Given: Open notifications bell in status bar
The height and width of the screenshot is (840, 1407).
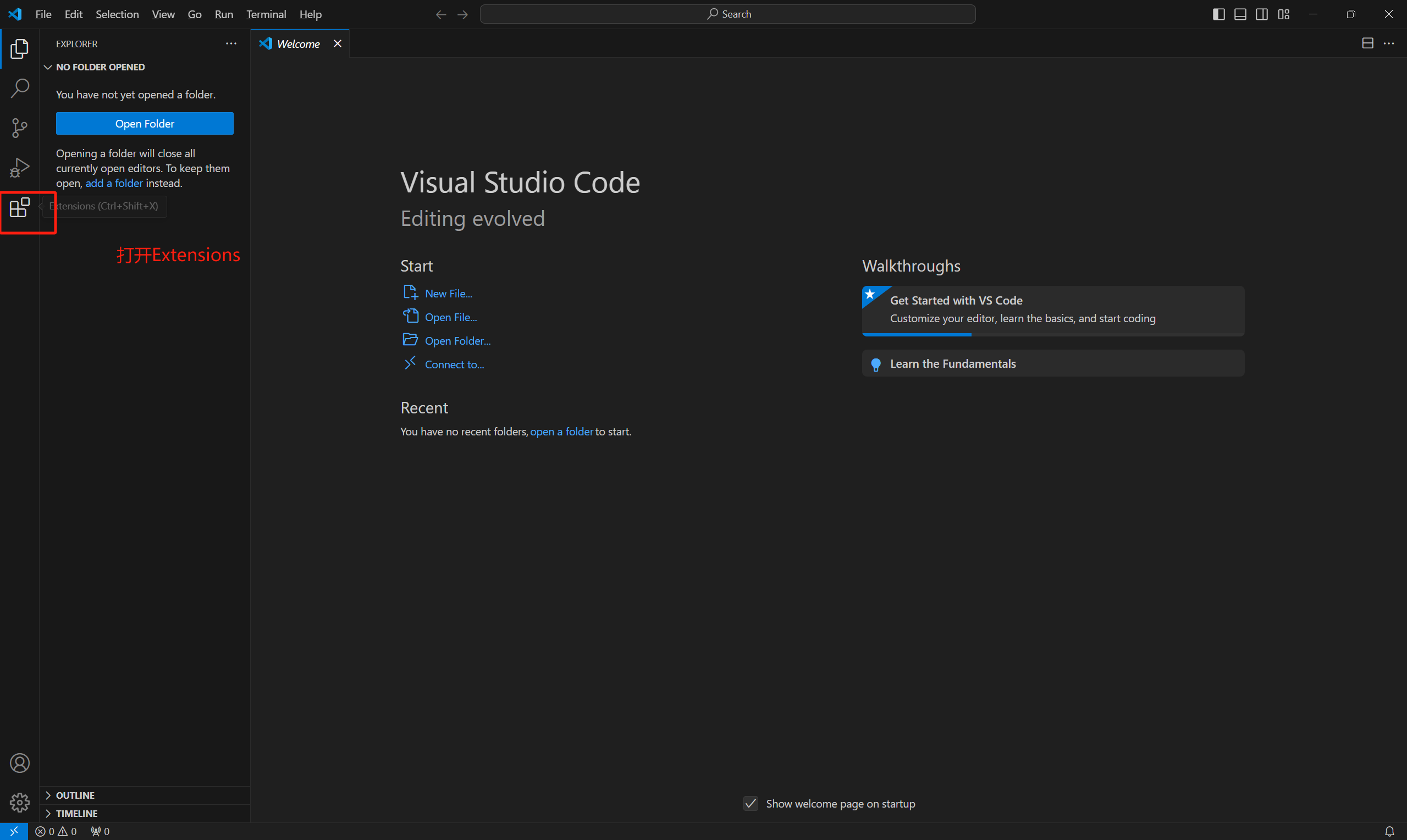Looking at the screenshot, I should click(1389, 831).
